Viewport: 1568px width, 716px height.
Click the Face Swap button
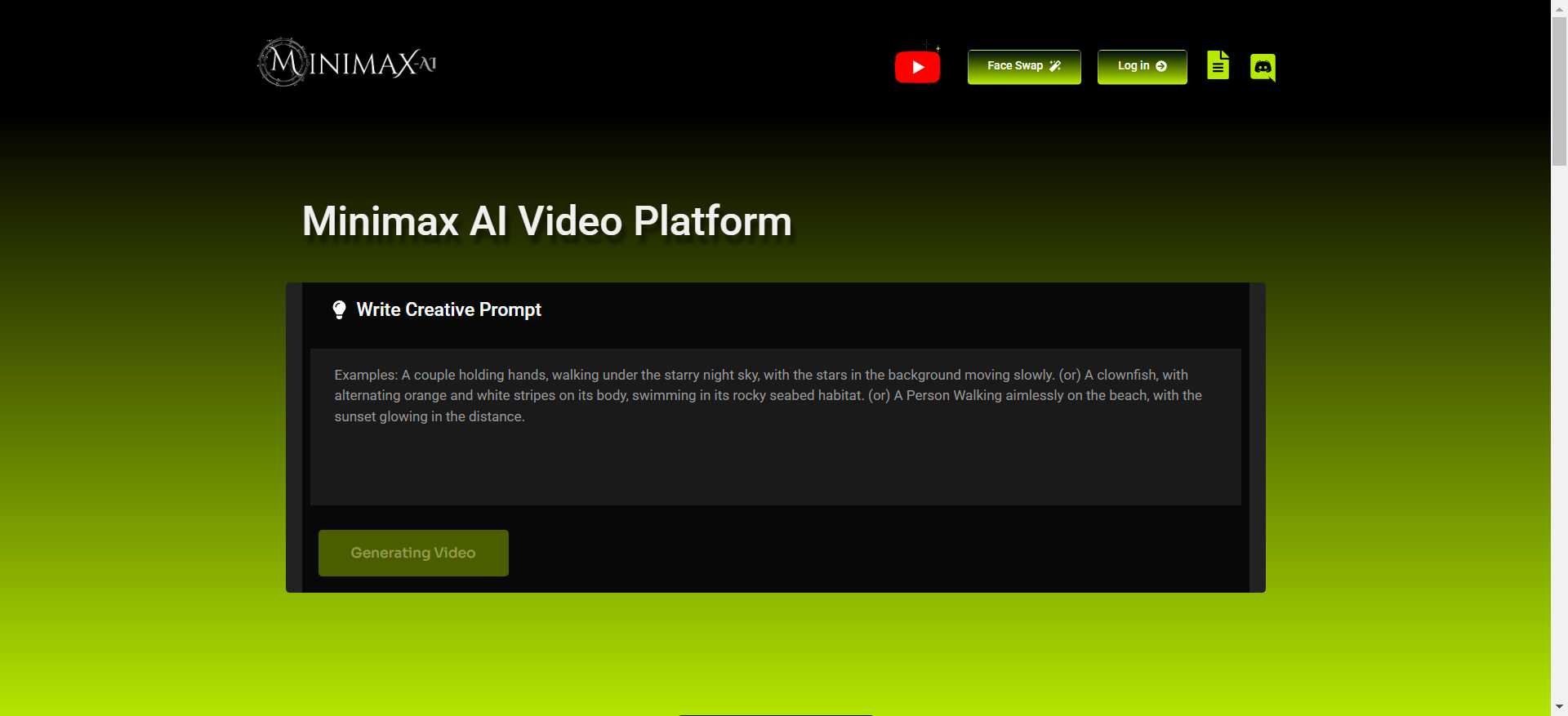tap(1024, 67)
